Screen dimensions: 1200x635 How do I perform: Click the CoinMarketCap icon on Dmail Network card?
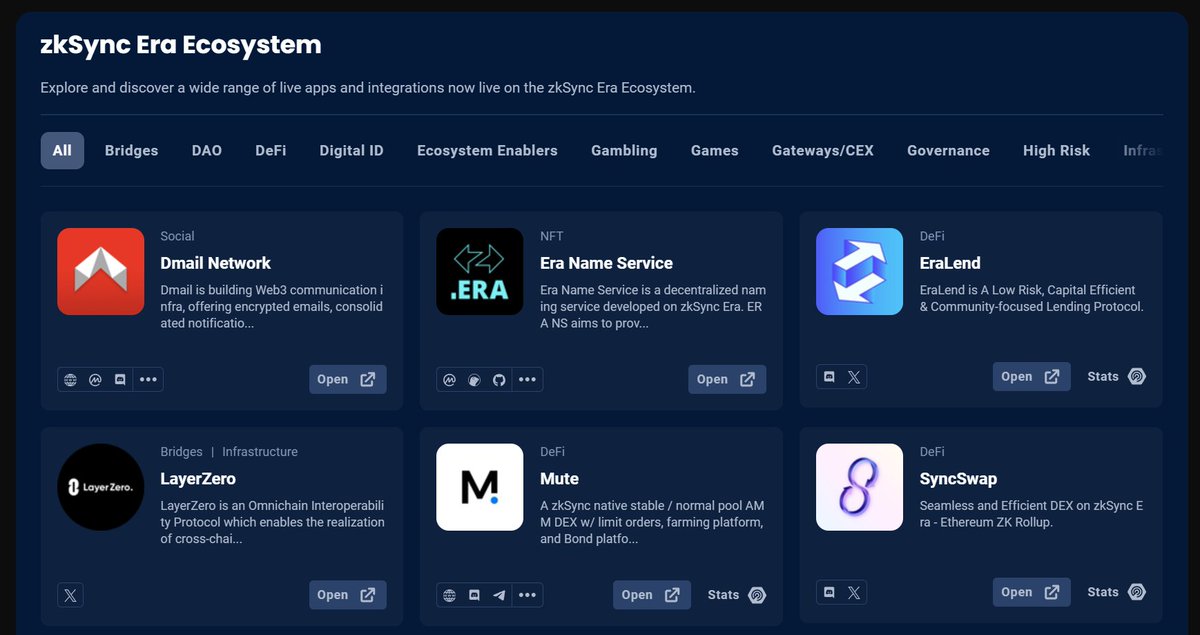95,380
